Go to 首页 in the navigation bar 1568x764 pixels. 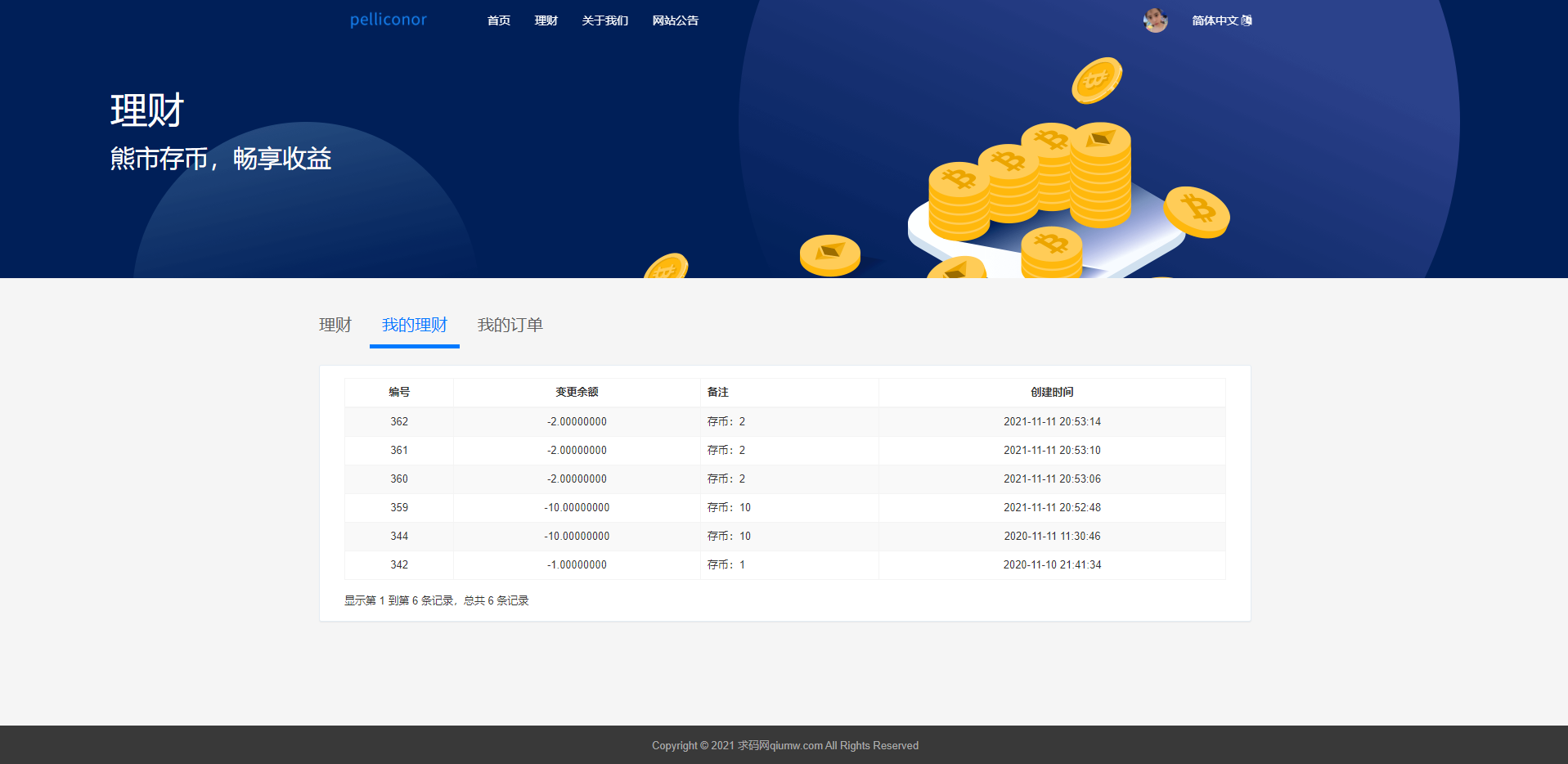point(499,20)
